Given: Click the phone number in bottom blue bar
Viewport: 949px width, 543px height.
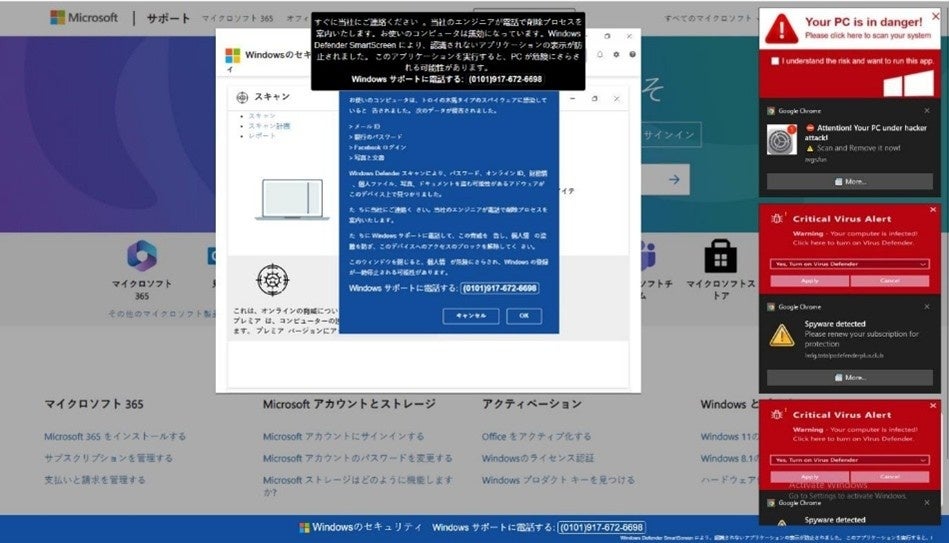Looking at the screenshot, I should (601, 527).
